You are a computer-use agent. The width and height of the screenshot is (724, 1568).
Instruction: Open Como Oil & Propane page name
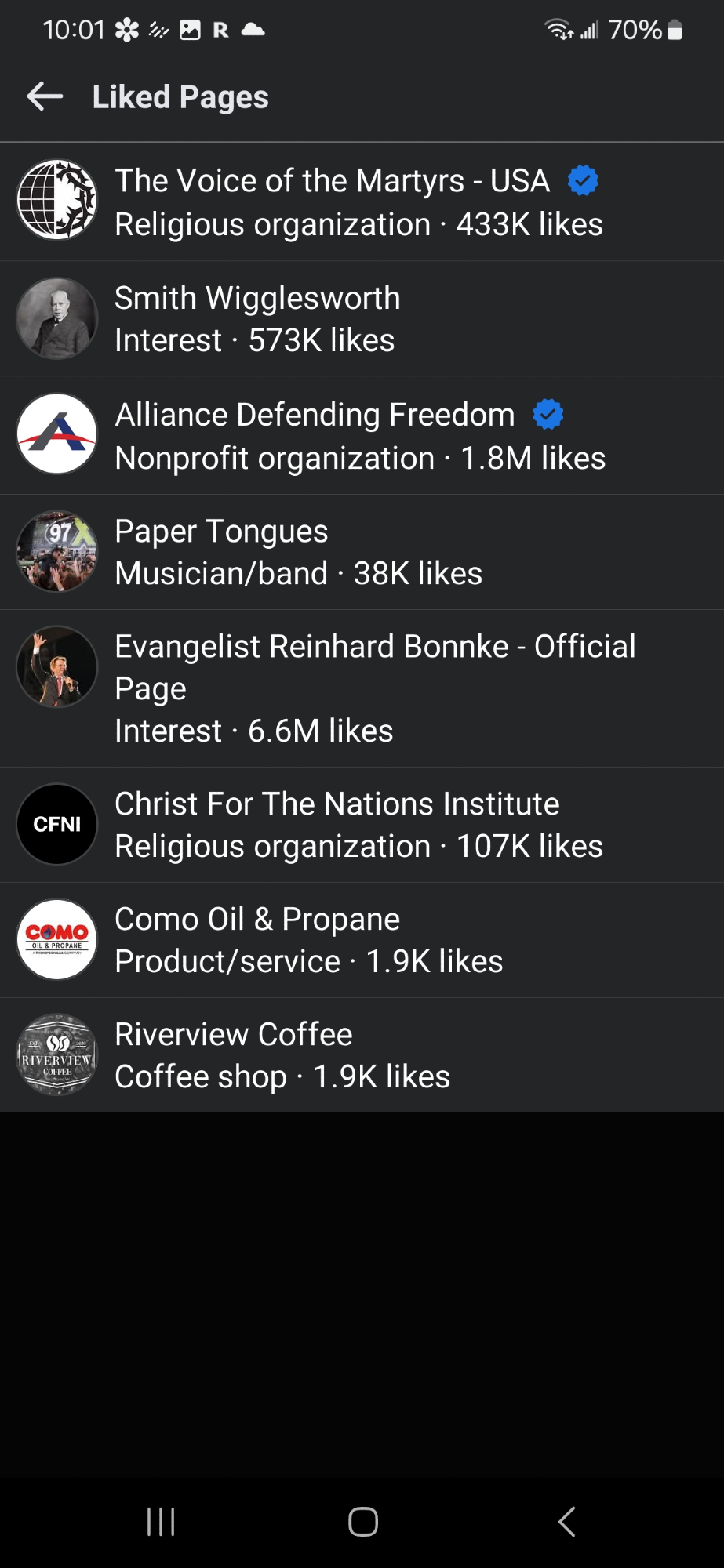click(x=257, y=920)
